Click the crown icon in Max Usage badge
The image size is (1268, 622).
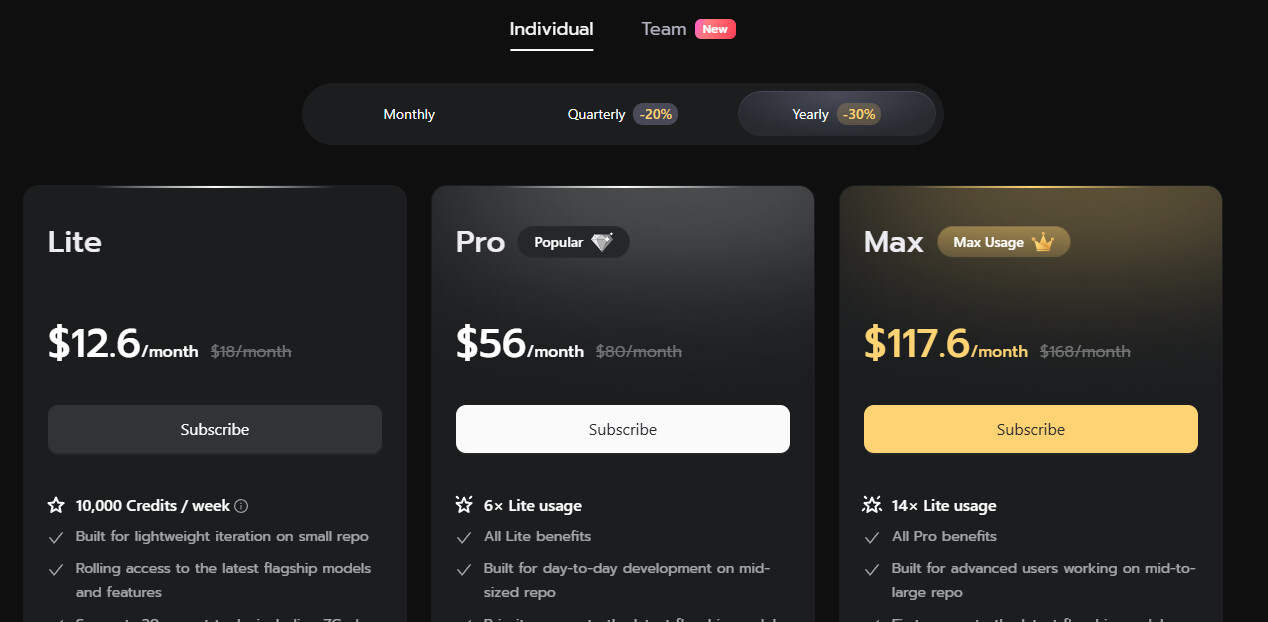pyautogui.click(x=1043, y=242)
